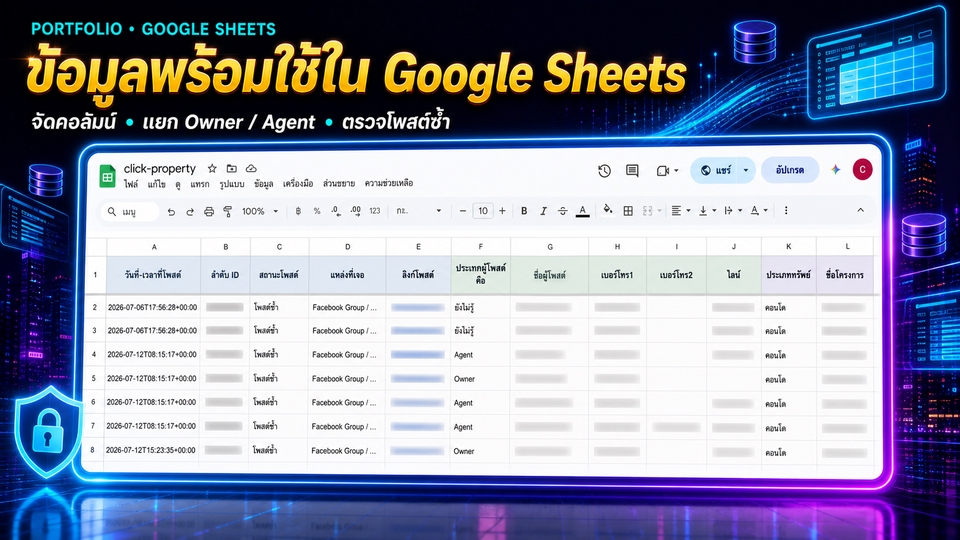Select the Owner cell in row 5
Viewport: 960px width, 540px height.
point(480,378)
